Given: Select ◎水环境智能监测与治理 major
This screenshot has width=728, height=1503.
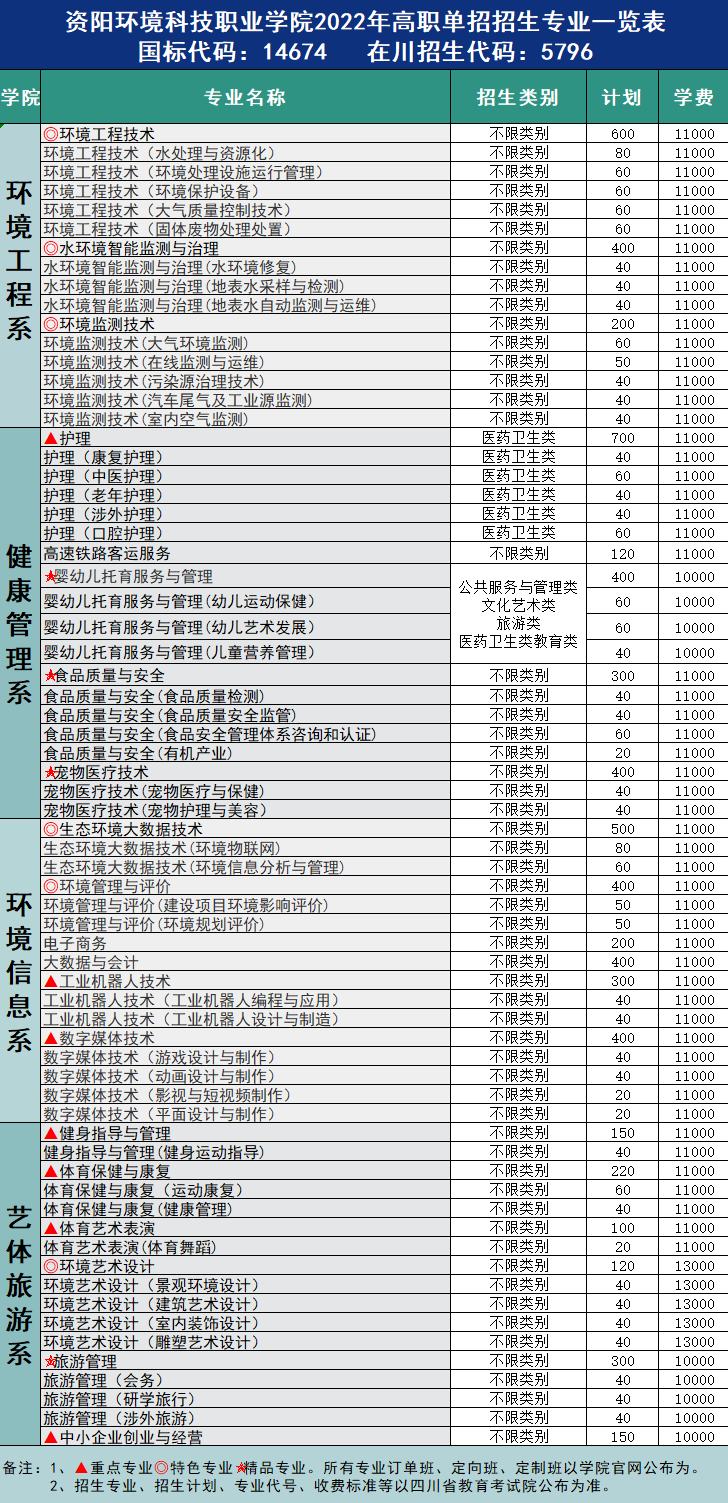Looking at the screenshot, I should click(x=245, y=248).
